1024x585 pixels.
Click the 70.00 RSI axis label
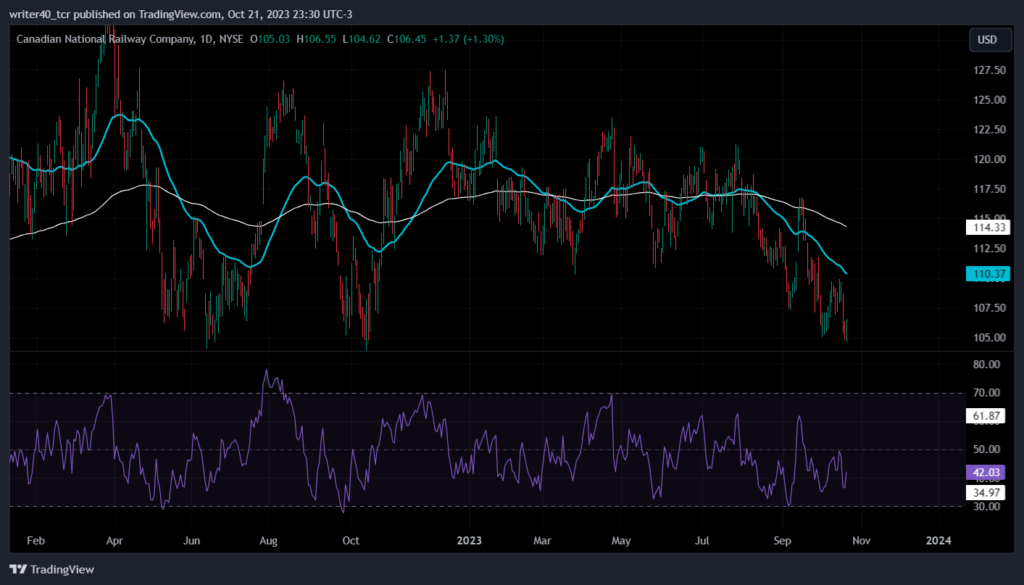tap(987, 393)
